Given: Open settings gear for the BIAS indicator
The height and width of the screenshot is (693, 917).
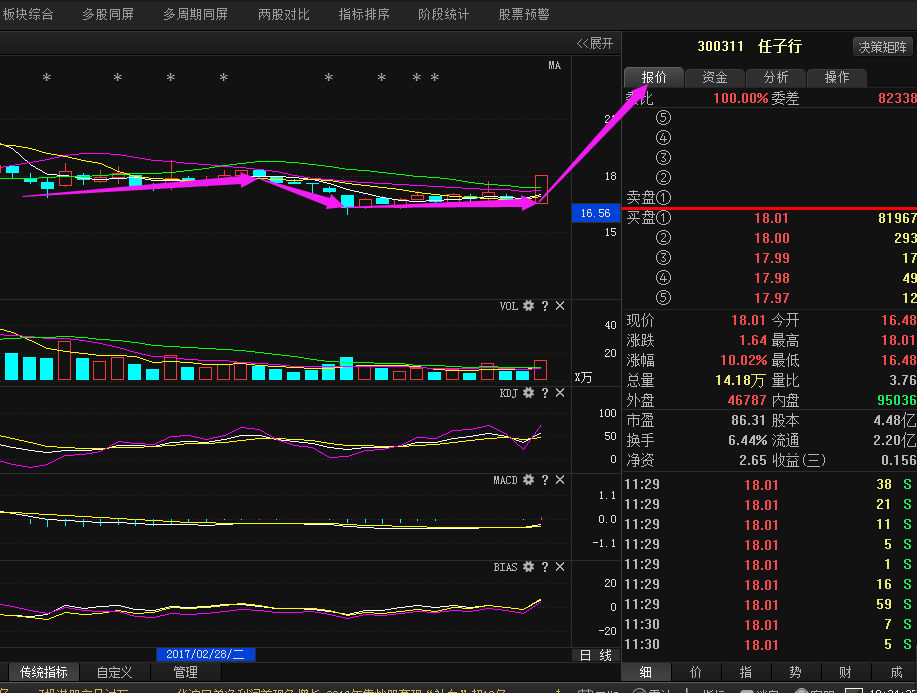Looking at the screenshot, I should tap(528, 567).
